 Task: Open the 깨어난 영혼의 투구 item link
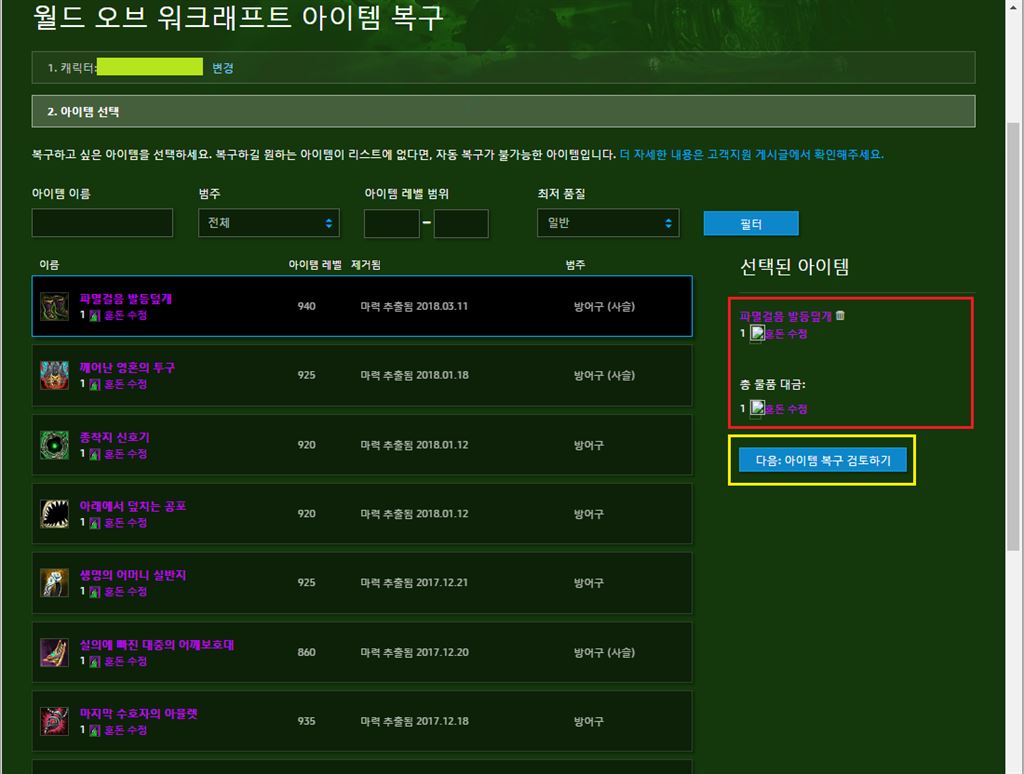click(127, 368)
